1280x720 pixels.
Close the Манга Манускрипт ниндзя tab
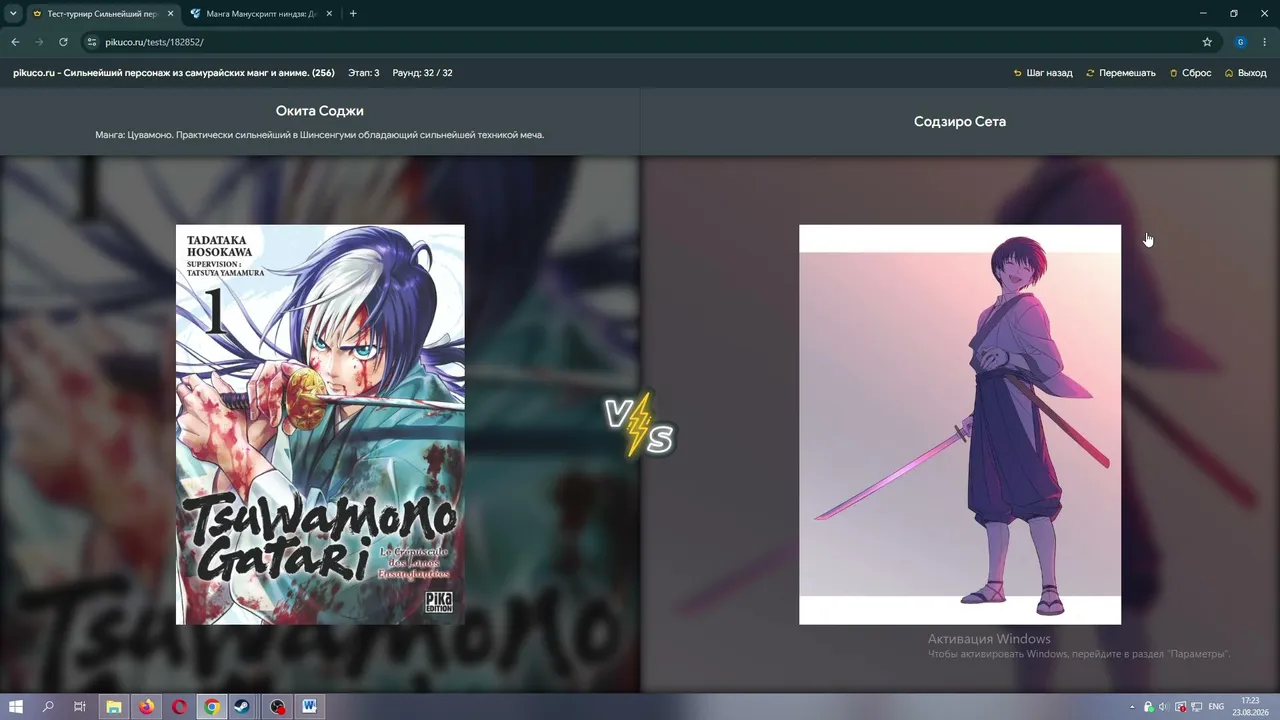pyautogui.click(x=329, y=14)
